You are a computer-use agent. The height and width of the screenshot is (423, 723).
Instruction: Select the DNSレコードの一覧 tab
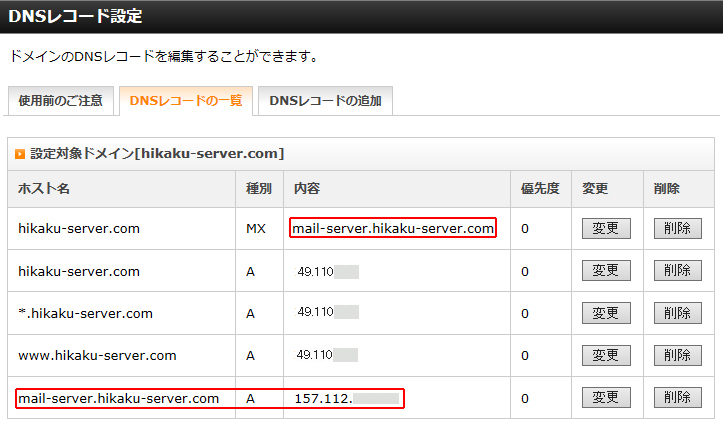(185, 101)
